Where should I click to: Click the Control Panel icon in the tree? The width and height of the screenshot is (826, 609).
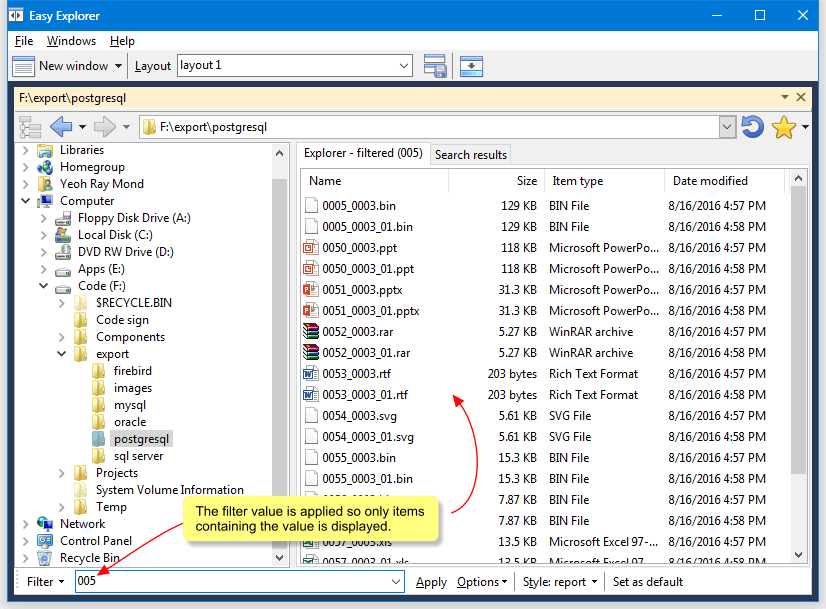coord(45,541)
